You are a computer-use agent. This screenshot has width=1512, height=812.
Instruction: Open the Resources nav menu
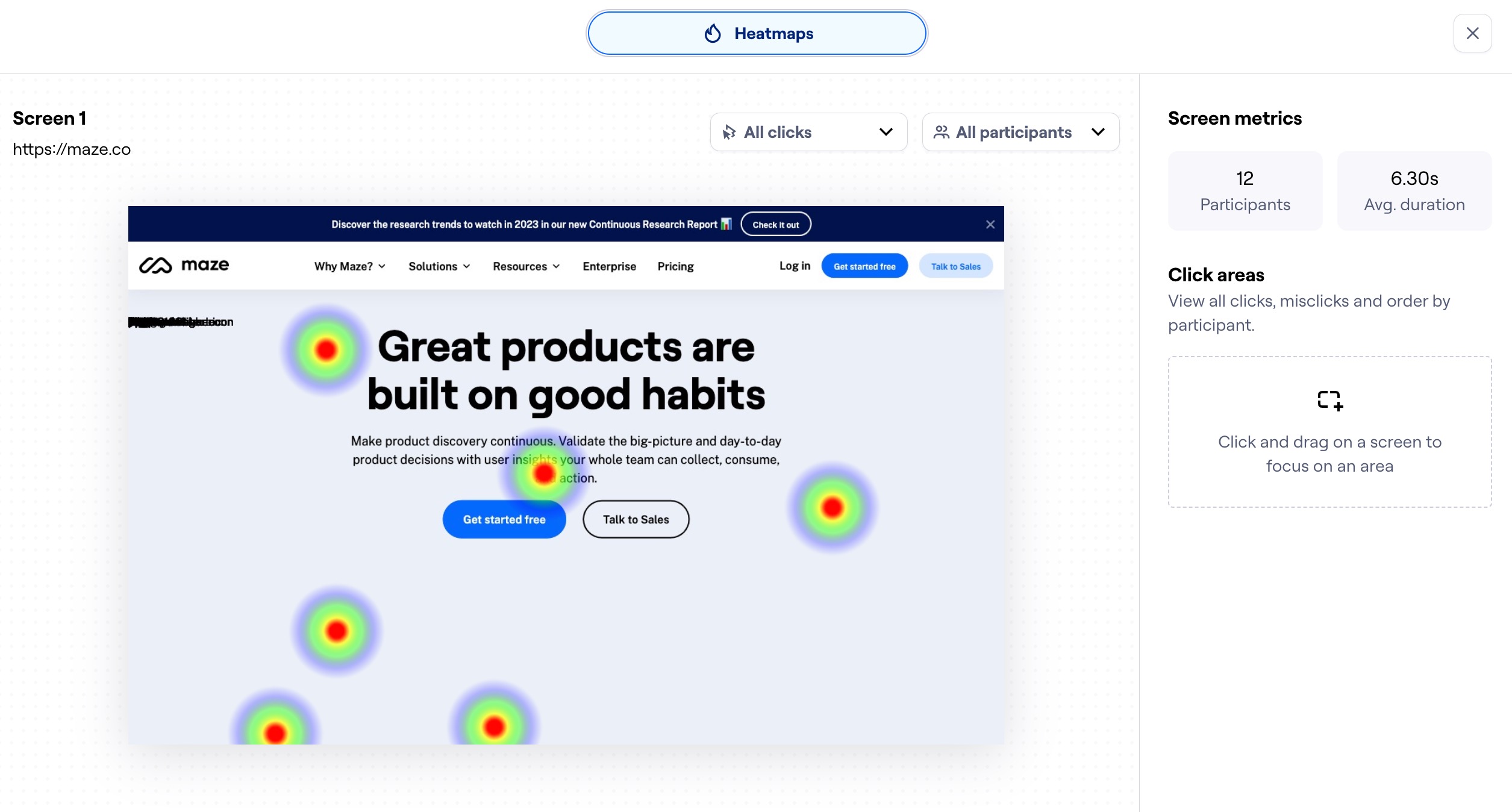coord(526,266)
